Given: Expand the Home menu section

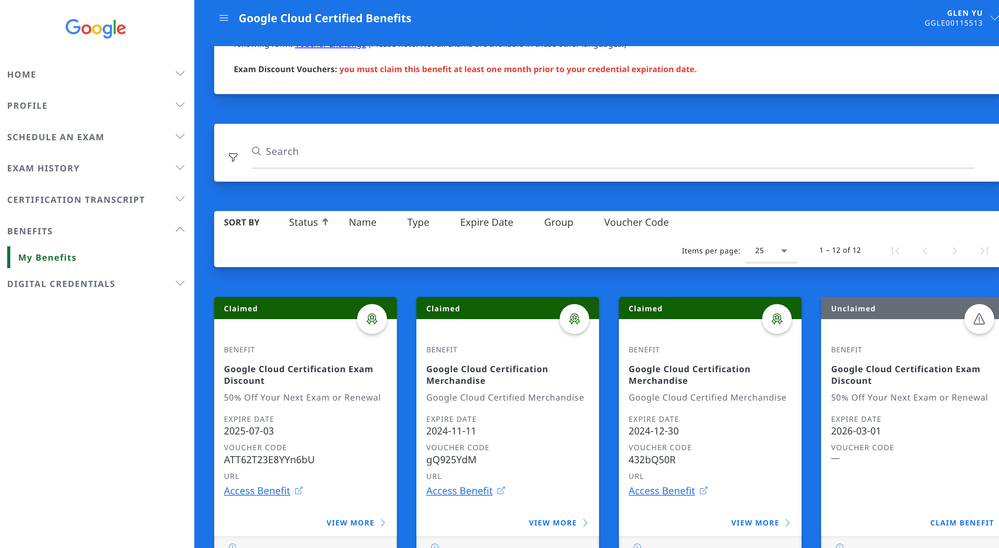Looking at the screenshot, I should click(180, 74).
